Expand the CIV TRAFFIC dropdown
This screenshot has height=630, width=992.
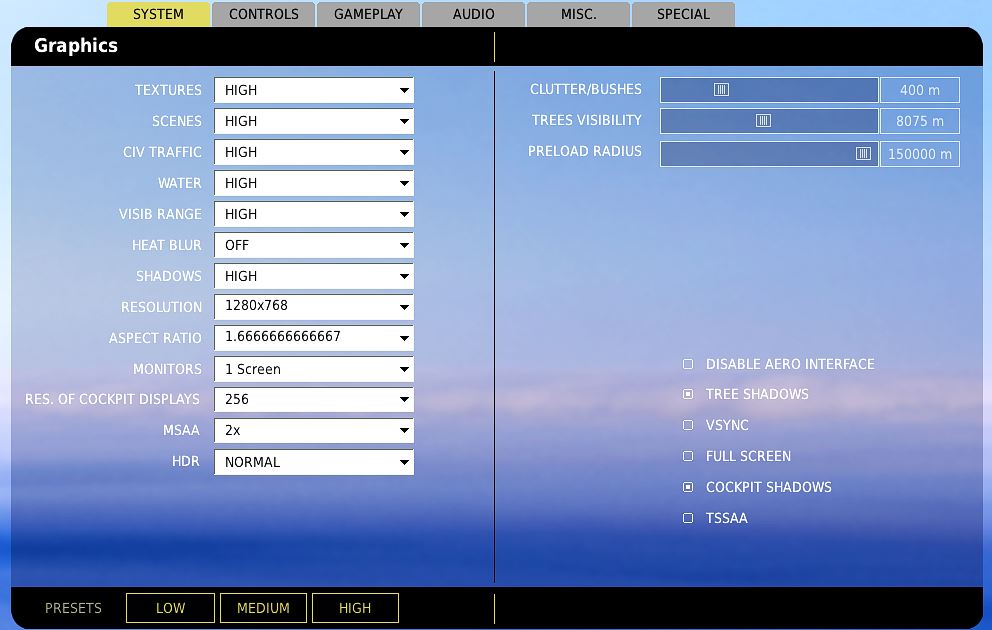point(314,152)
